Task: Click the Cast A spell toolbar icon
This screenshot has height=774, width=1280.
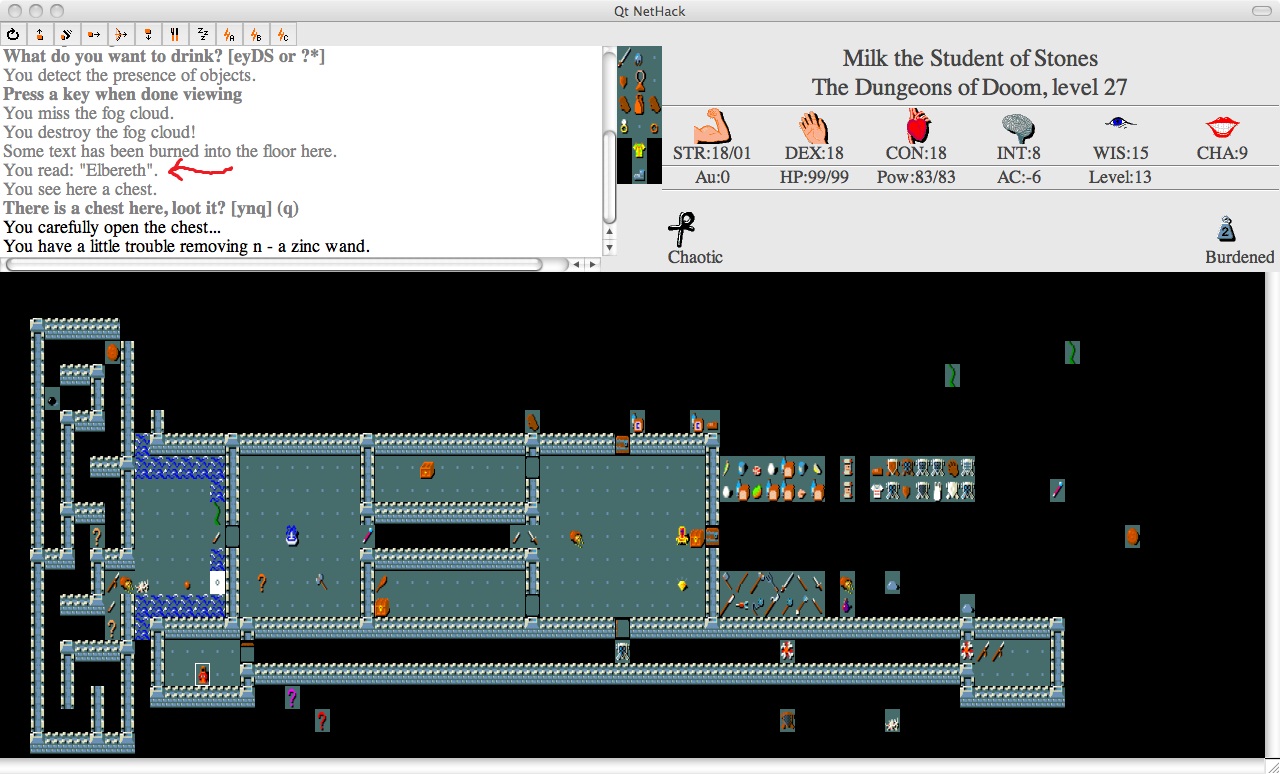Action: tap(229, 34)
